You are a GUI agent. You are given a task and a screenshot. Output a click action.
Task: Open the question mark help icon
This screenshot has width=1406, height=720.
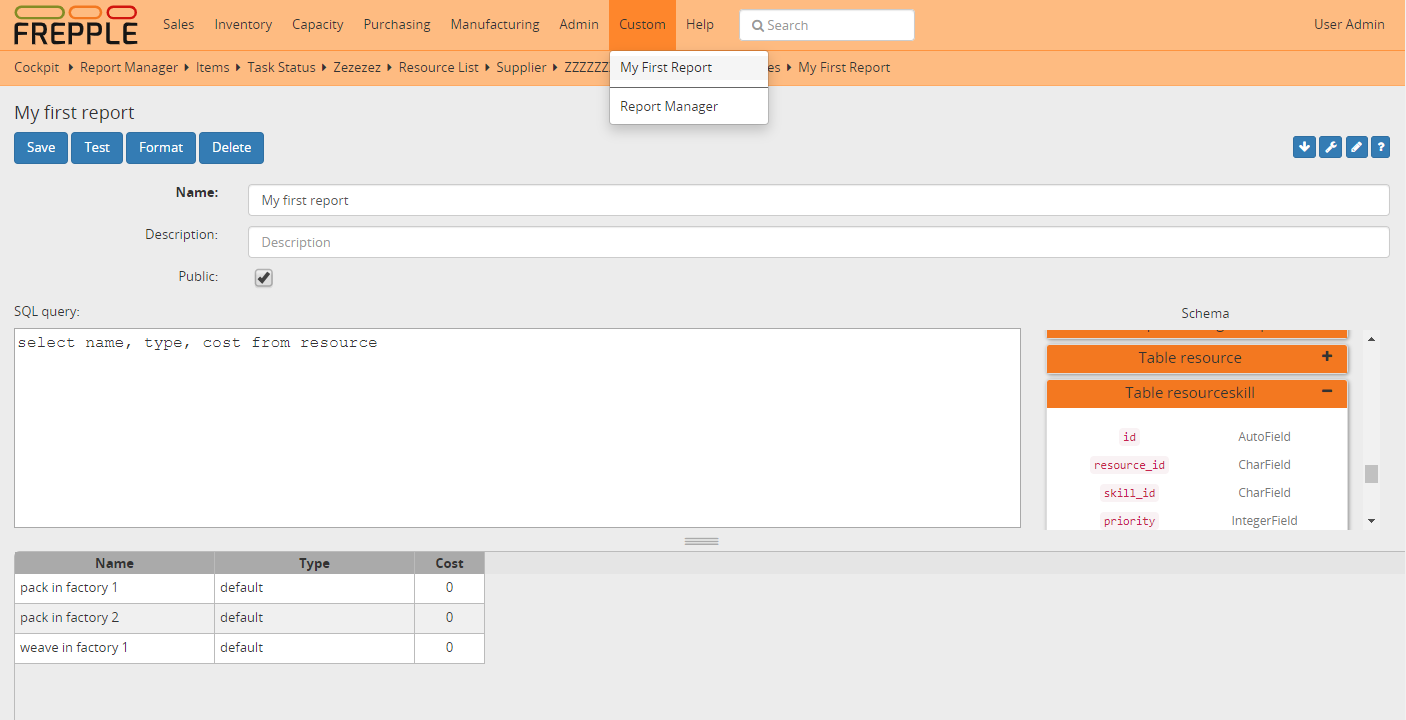tap(1380, 147)
